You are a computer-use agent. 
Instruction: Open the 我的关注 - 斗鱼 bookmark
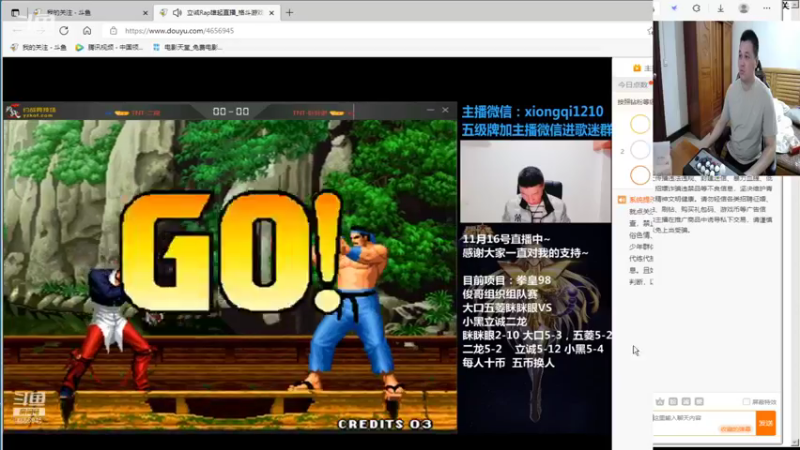point(39,47)
